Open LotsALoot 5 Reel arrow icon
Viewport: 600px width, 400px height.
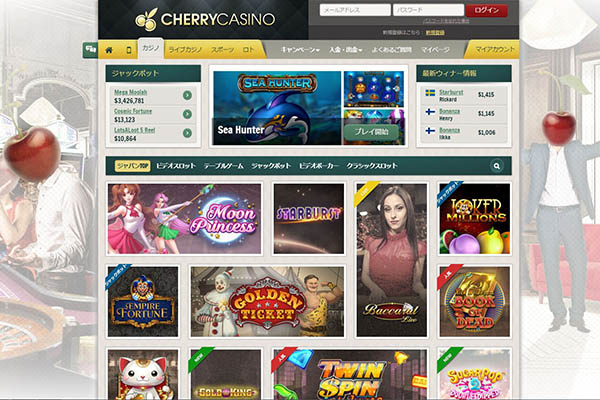(187, 133)
